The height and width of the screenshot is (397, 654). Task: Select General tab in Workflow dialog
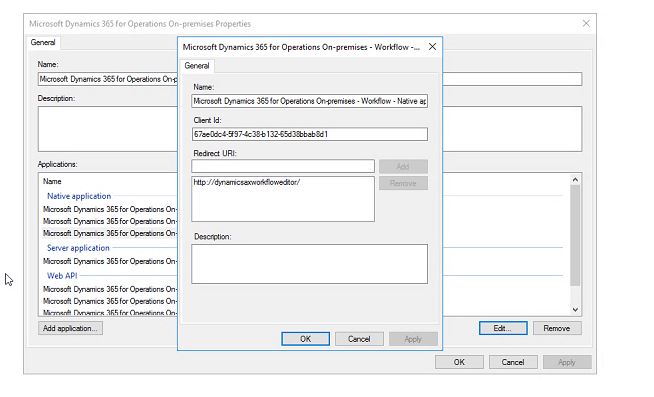coord(197,65)
